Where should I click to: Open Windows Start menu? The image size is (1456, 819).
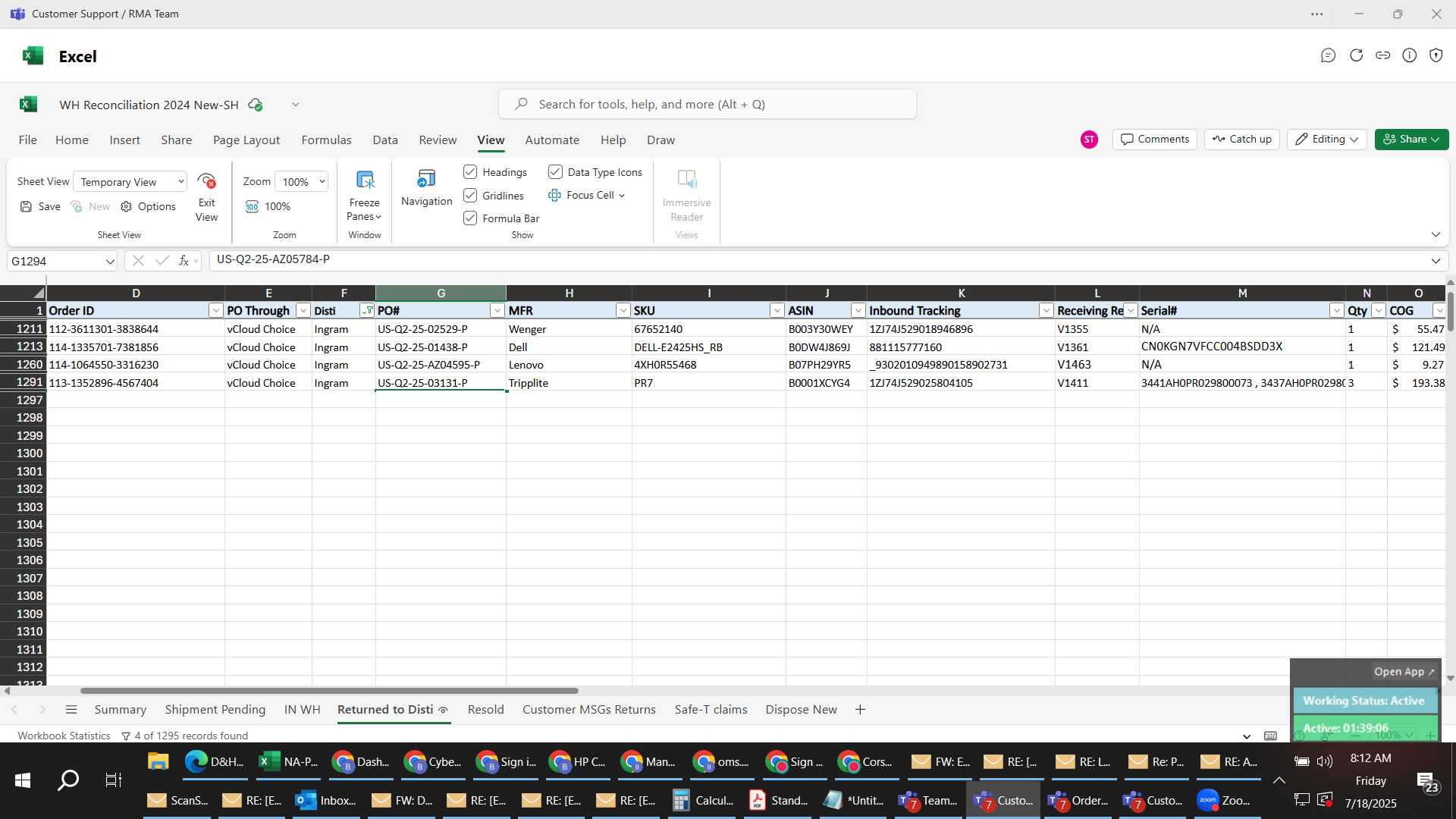click(22, 780)
